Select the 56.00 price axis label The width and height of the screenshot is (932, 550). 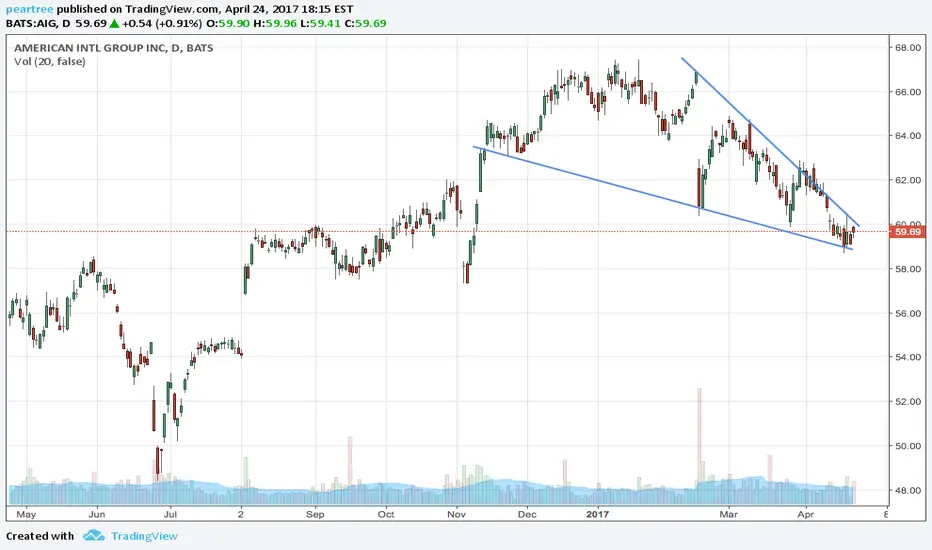pyautogui.click(x=908, y=313)
